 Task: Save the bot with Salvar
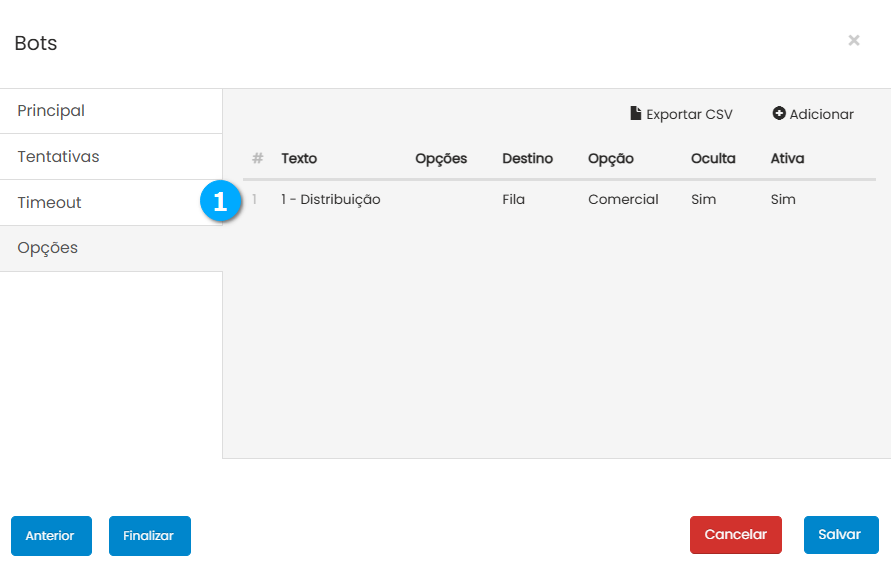tap(840, 535)
